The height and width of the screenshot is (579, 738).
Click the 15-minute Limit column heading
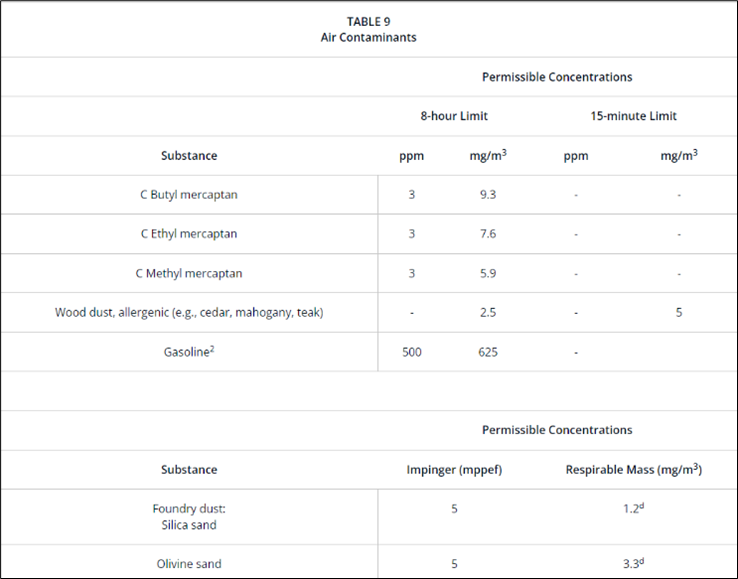click(634, 116)
